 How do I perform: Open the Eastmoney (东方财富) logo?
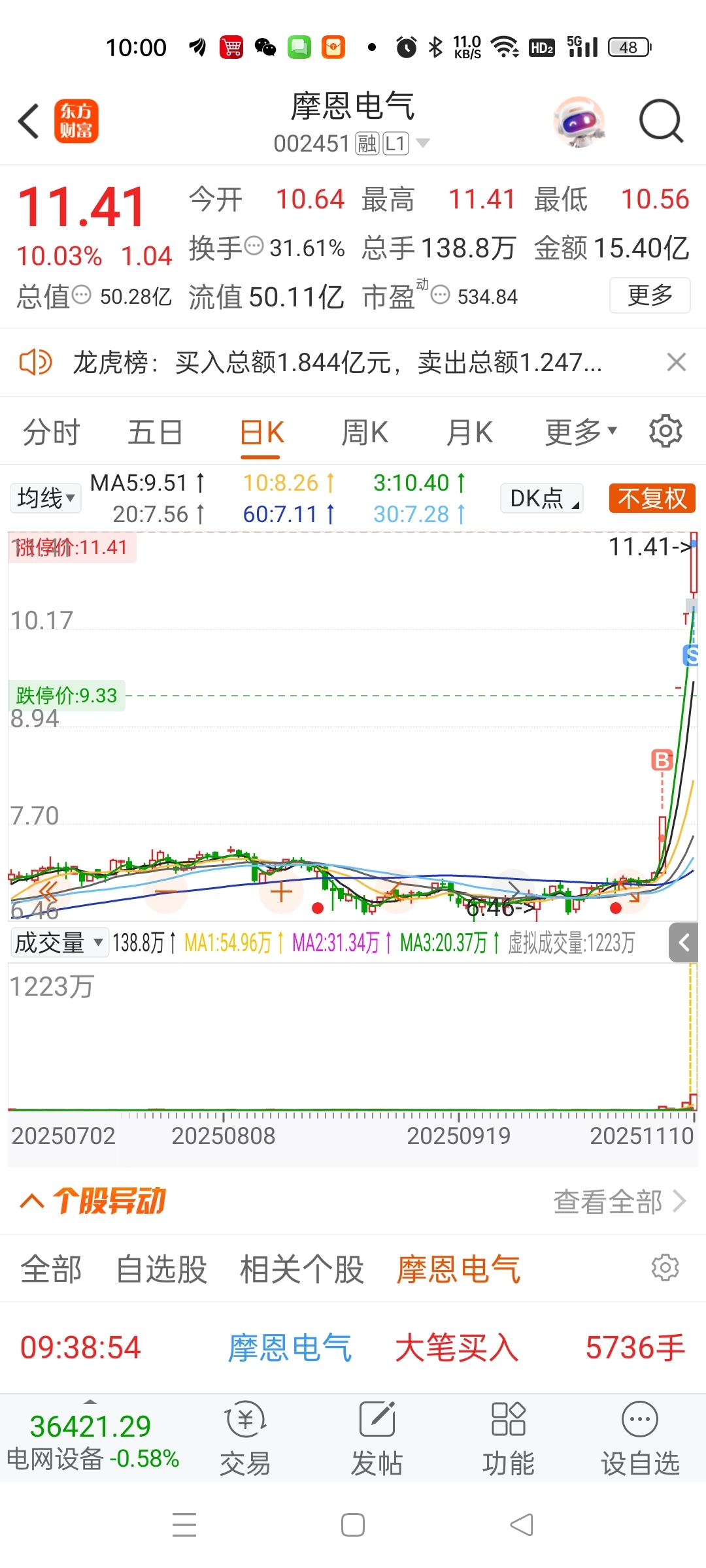pos(76,121)
